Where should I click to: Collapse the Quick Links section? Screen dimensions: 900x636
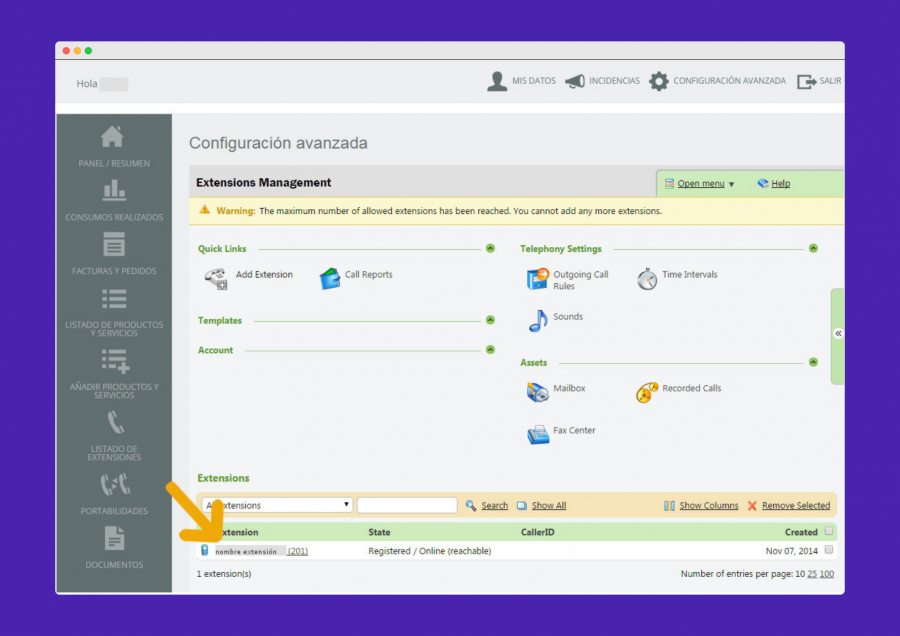tap(490, 249)
